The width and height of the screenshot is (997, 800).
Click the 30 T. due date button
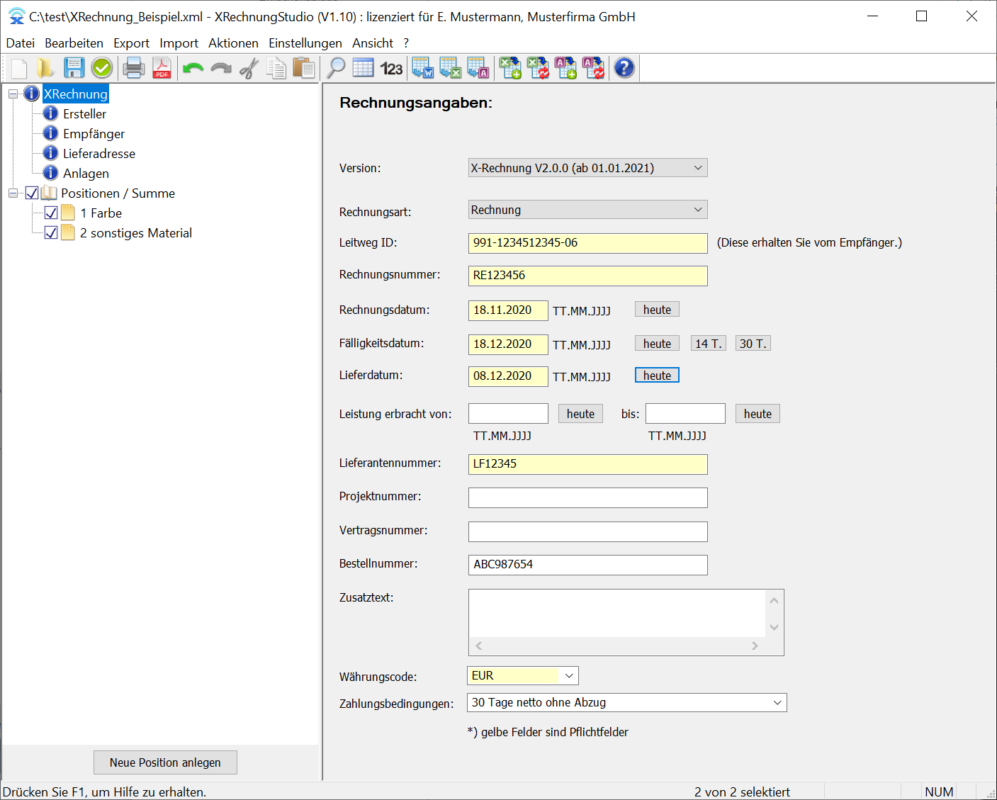click(x=753, y=343)
